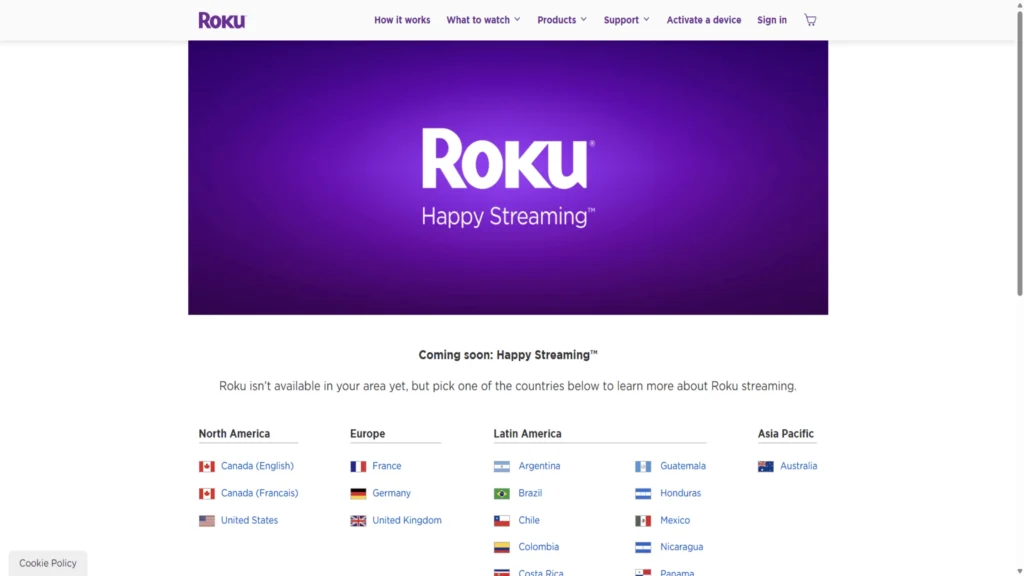The image size is (1024, 576).
Task: Click the Germany flag icon
Action: click(x=358, y=492)
